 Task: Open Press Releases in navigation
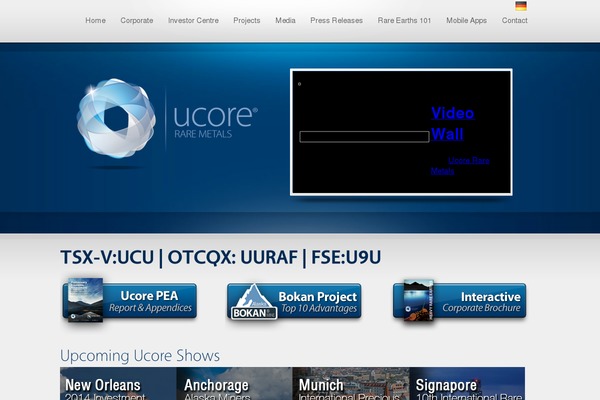(x=336, y=21)
